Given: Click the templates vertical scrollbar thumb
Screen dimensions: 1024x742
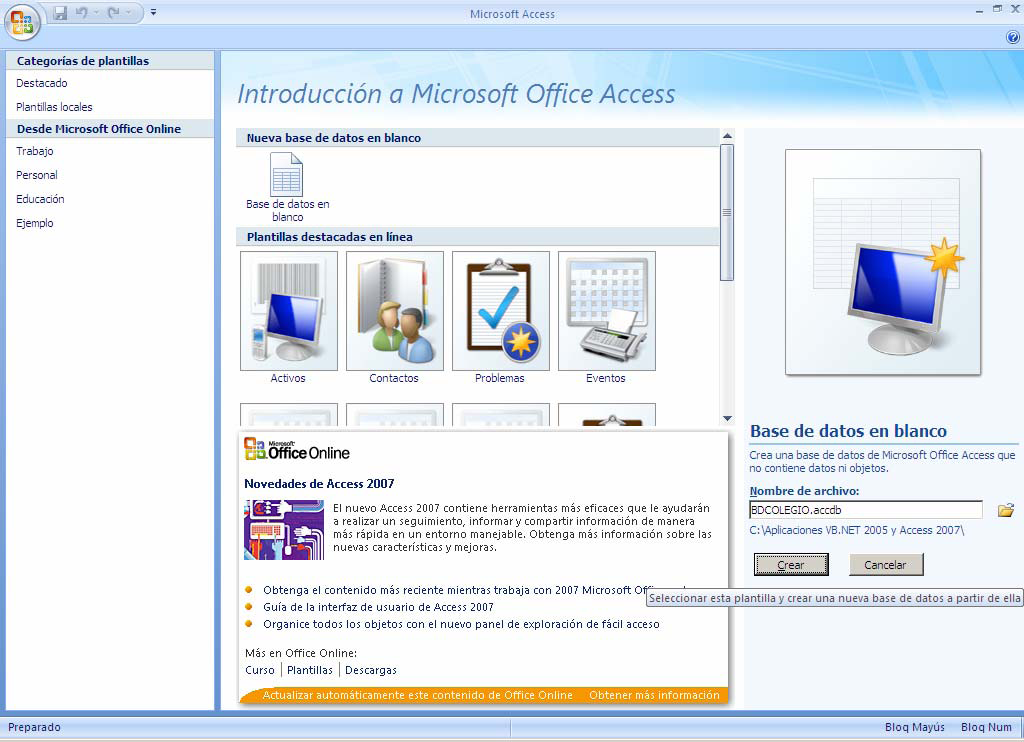Looking at the screenshot, I should [x=727, y=212].
